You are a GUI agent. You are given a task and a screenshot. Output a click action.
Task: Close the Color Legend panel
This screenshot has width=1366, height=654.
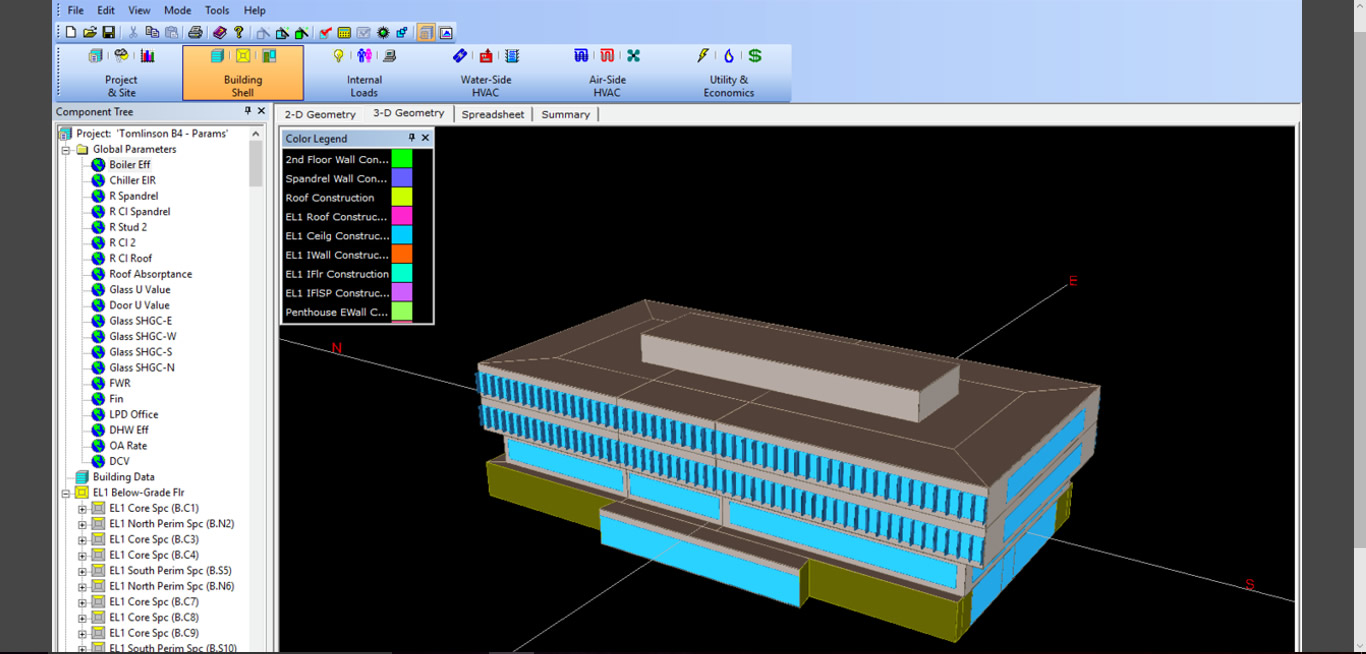point(425,138)
